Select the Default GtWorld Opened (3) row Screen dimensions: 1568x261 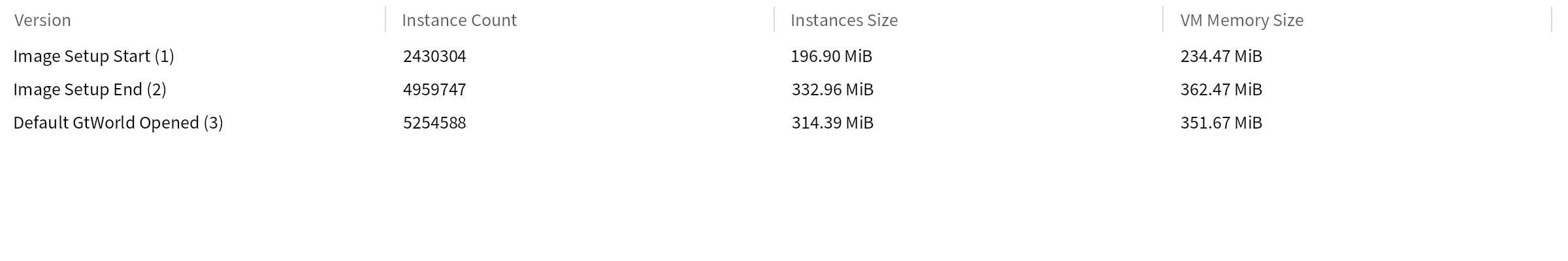click(x=118, y=123)
